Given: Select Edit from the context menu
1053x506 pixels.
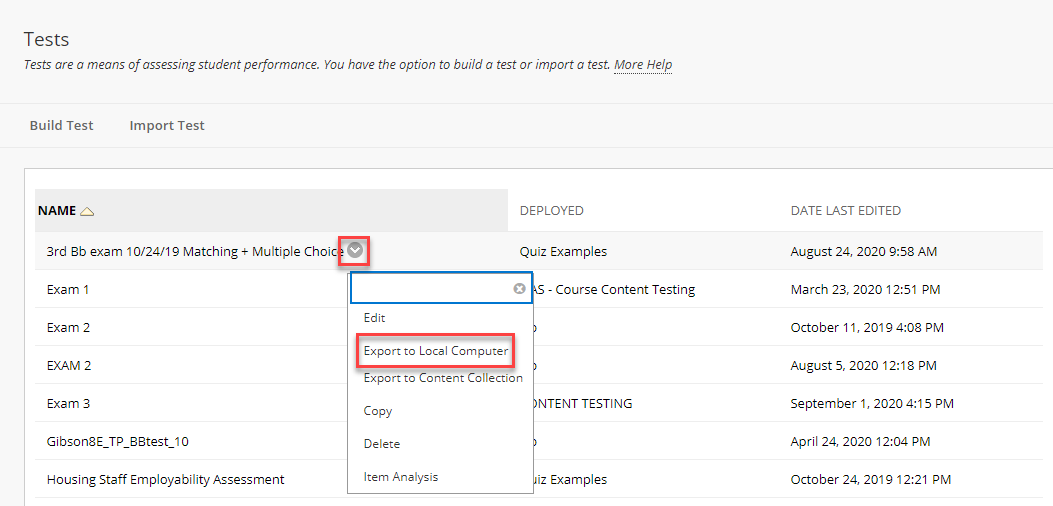Looking at the screenshot, I should [x=374, y=318].
